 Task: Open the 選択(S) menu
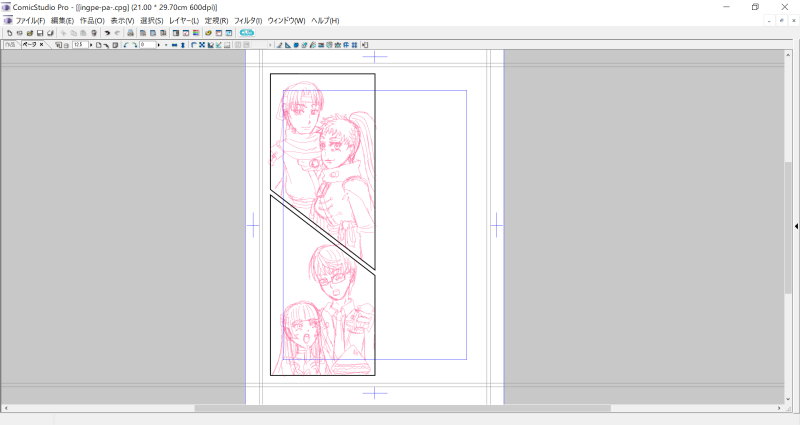(152, 20)
